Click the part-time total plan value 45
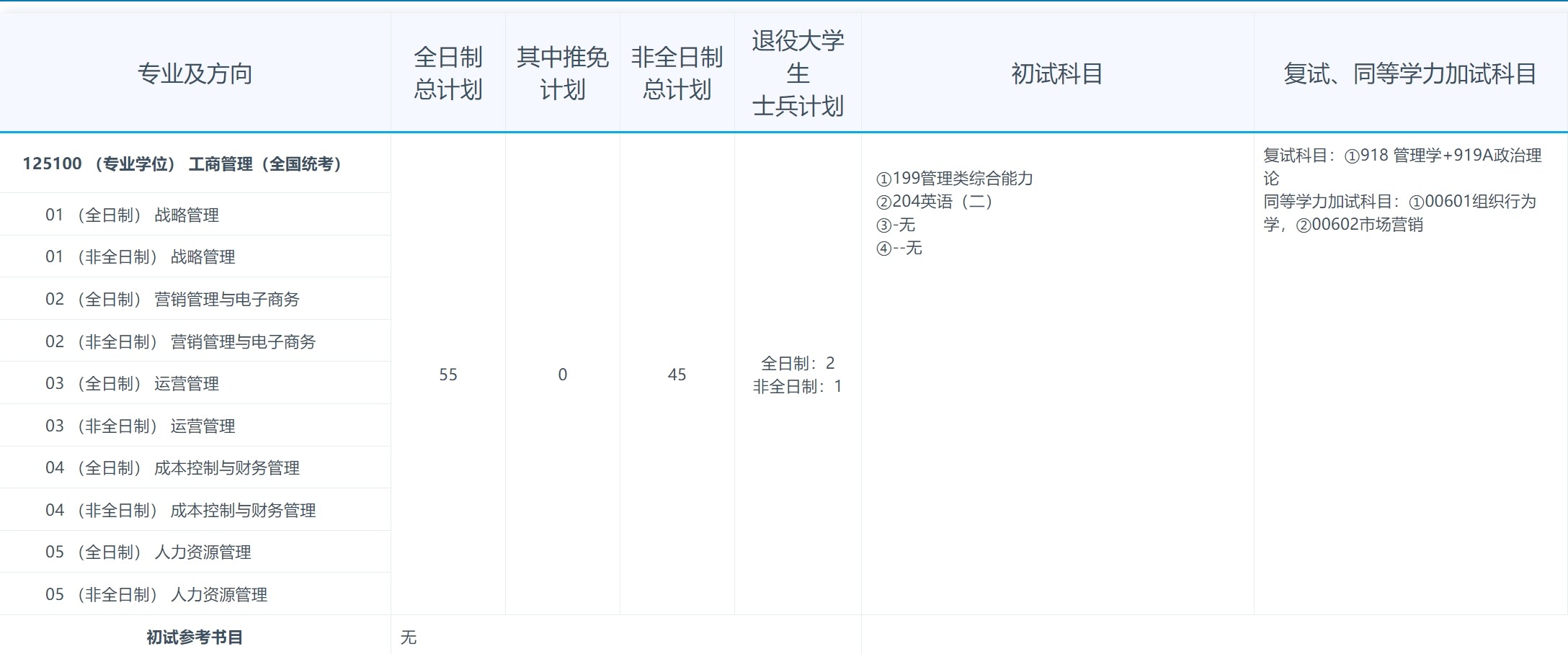The height and width of the screenshot is (654, 1568). point(677,375)
